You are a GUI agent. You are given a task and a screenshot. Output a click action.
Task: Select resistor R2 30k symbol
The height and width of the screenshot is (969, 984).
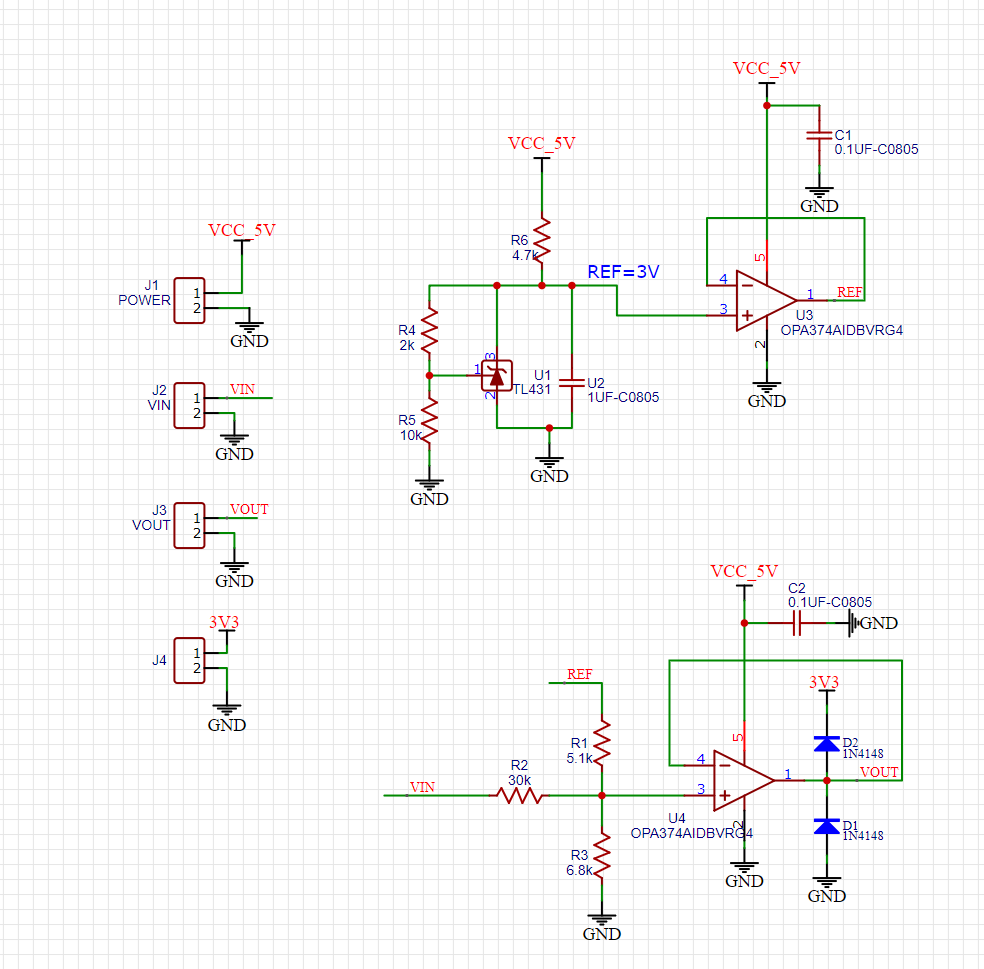519,796
